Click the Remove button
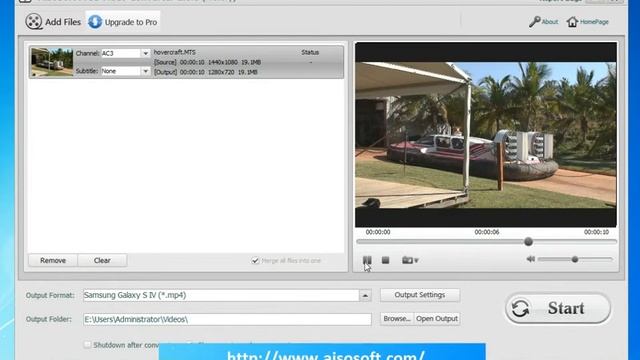 [x=53, y=260]
